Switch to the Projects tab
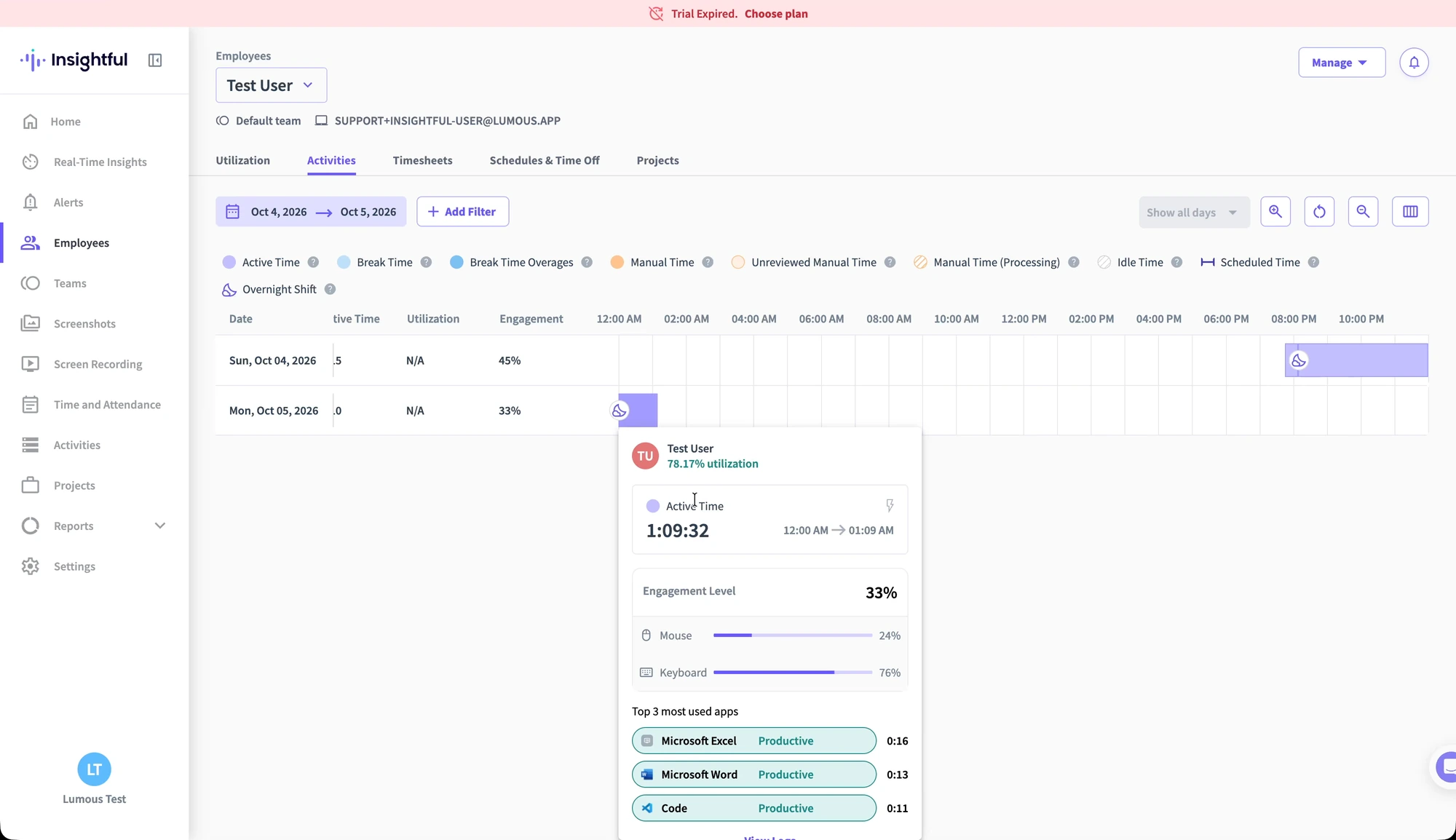 pos(657,160)
